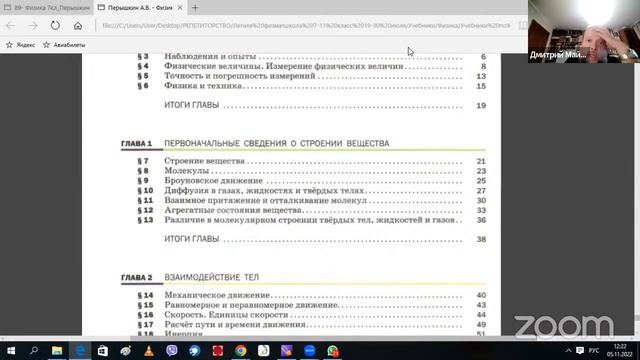Click the browser forward arrow

[x=33, y=26]
